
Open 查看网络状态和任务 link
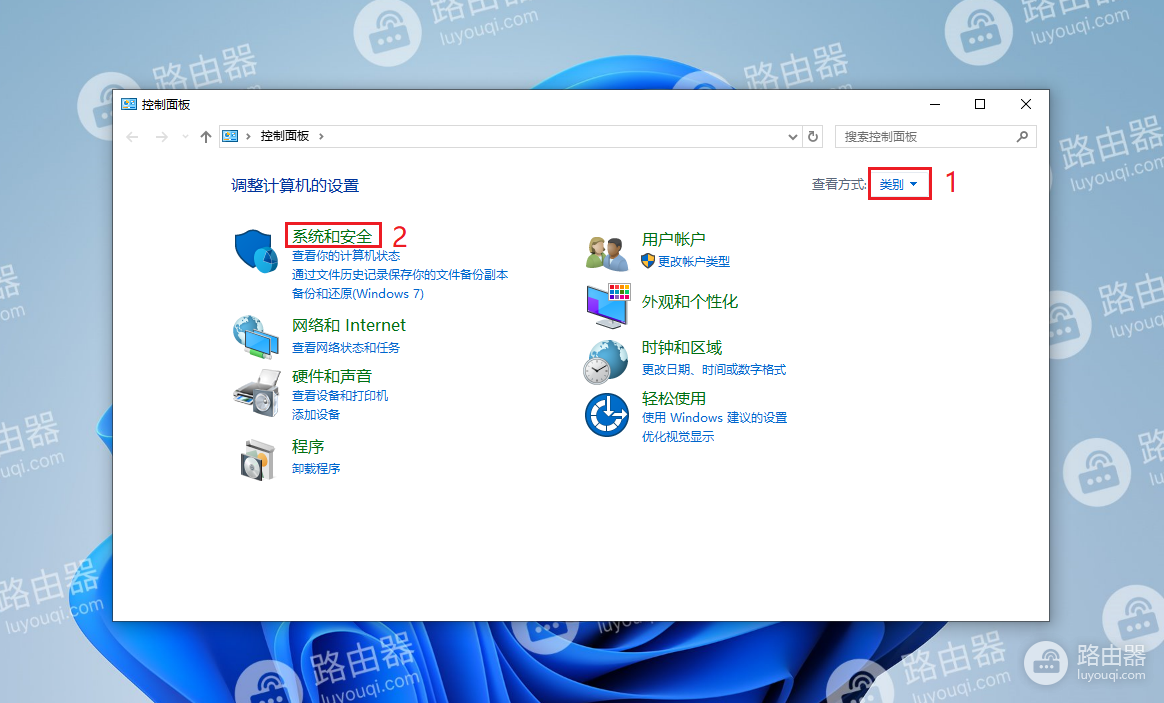[x=346, y=347]
